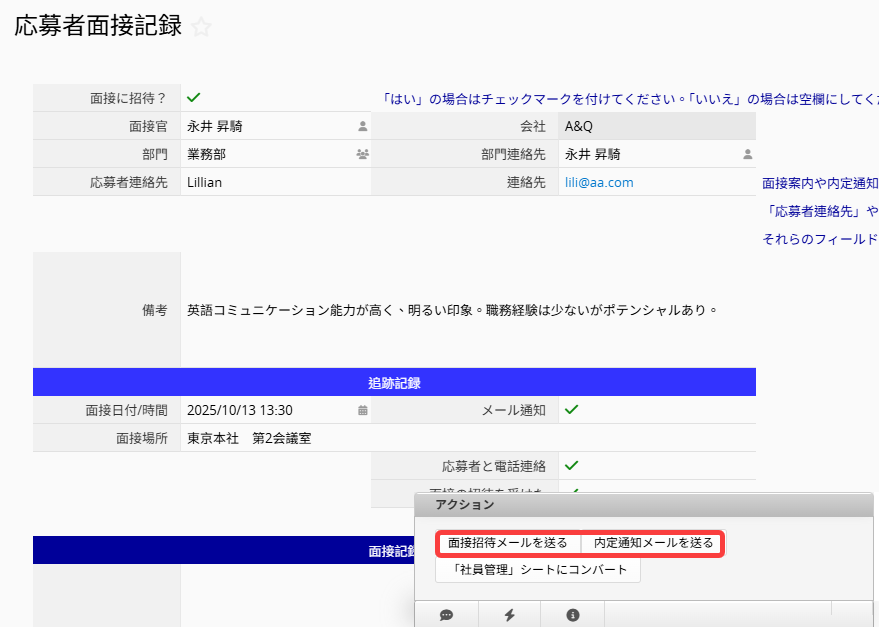Click the lightning bolt actions icon
Screen dimensions: 879x627
coord(509,615)
